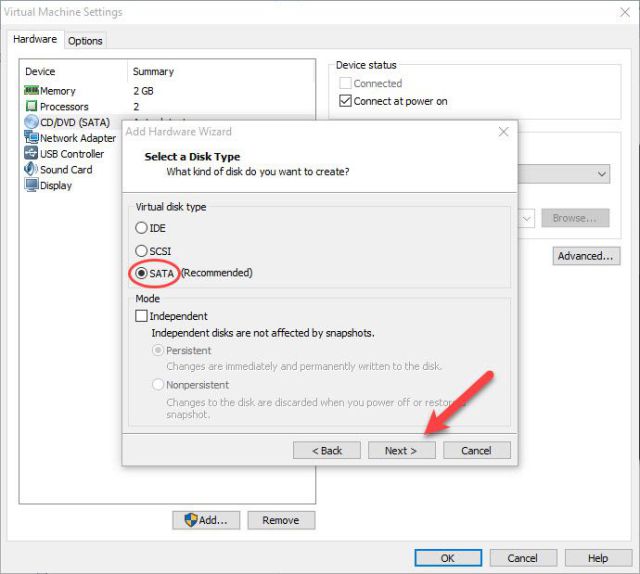Open the dropdown left of Browse

[527, 218]
